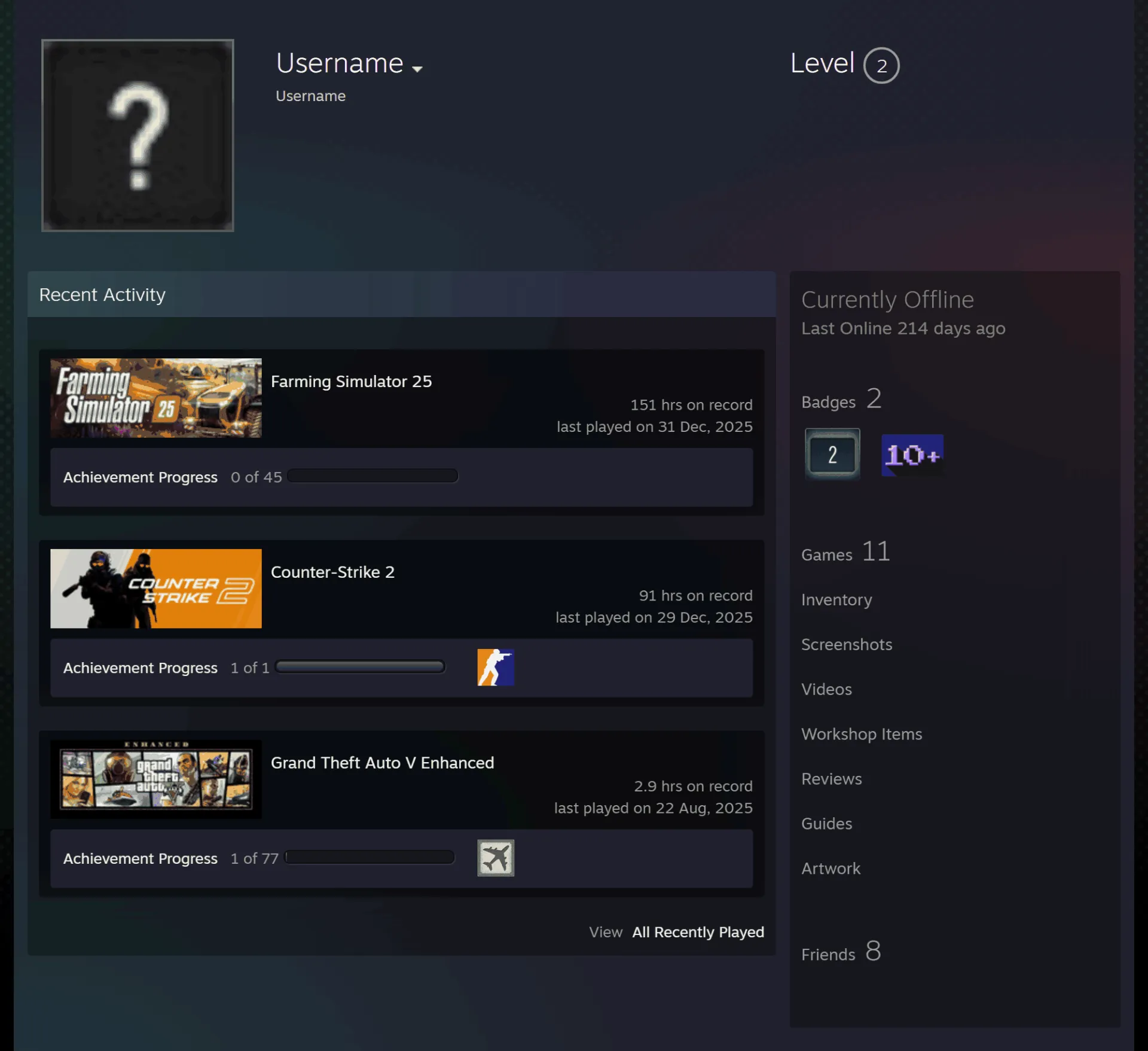1148x1051 pixels.
Task: Expand the Username dropdown arrow
Action: [417, 69]
